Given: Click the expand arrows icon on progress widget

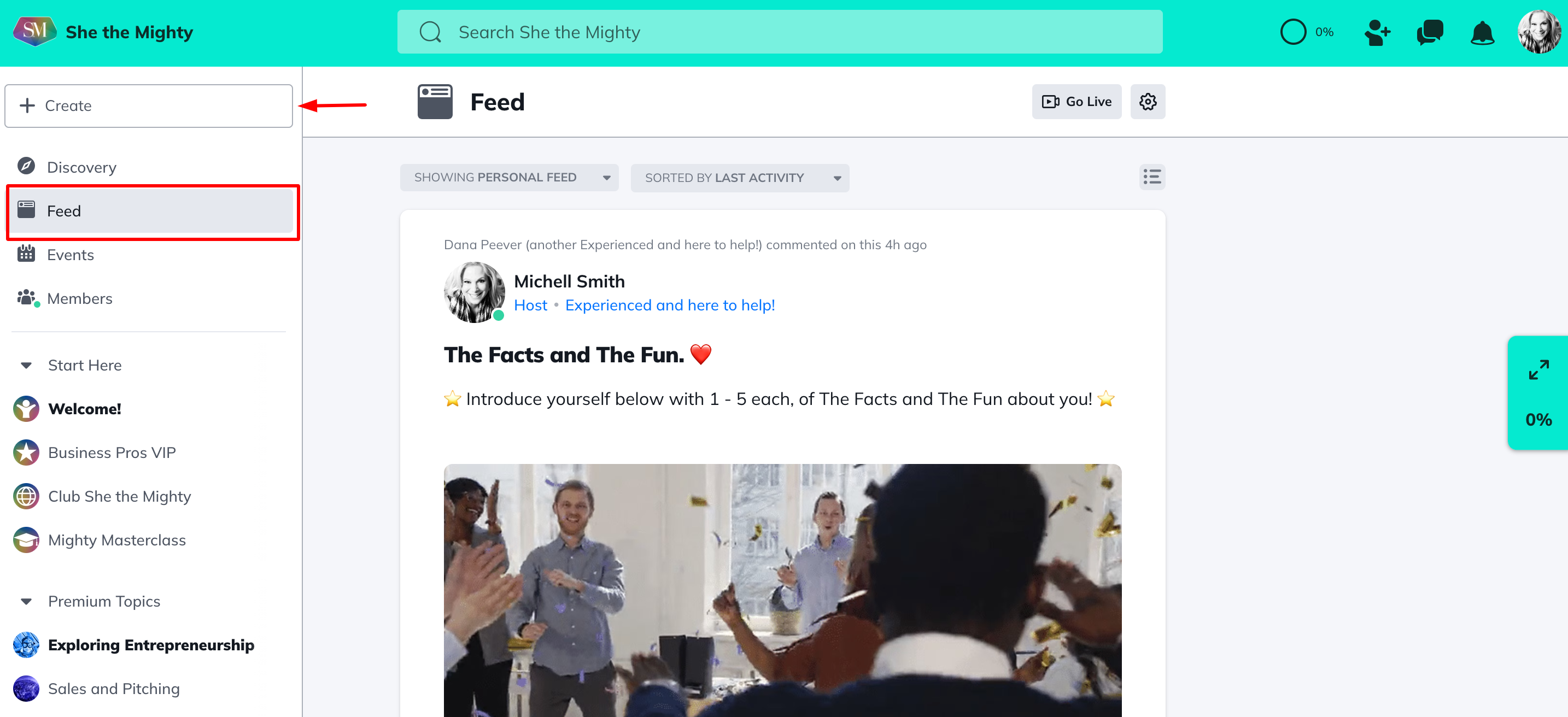Looking at the screenshot, I should pyautogui.click(x=1538, y=369).
